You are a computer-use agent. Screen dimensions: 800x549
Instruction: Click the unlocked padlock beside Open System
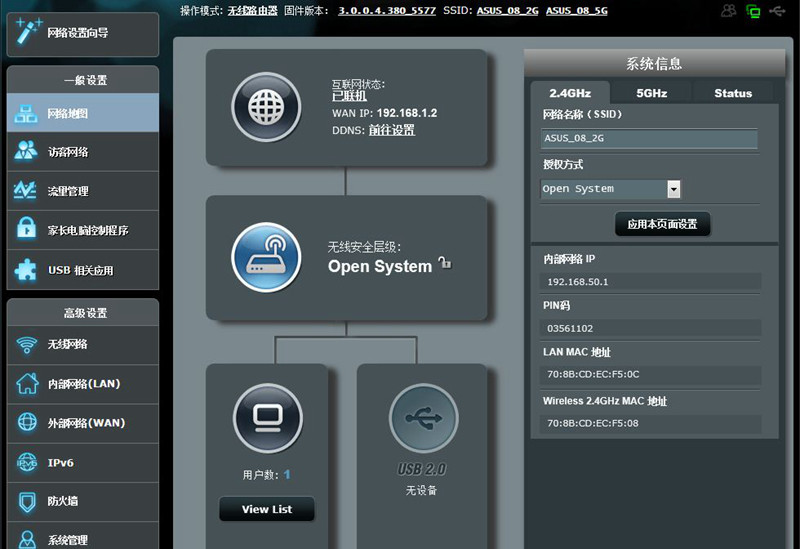[445, 264]
